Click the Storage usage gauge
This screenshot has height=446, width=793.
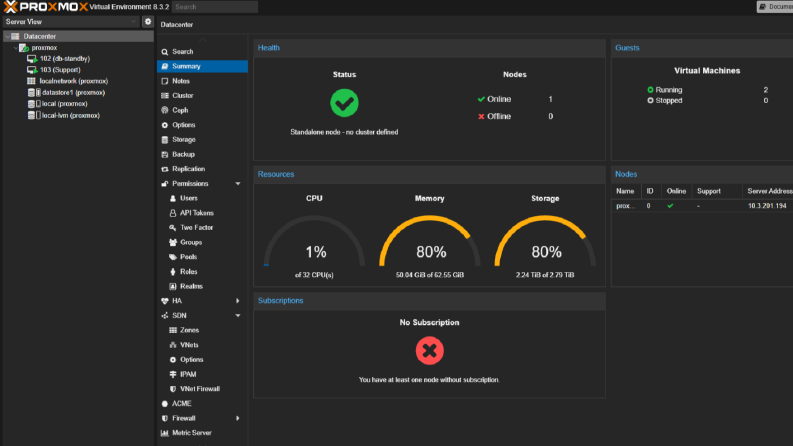545,243
